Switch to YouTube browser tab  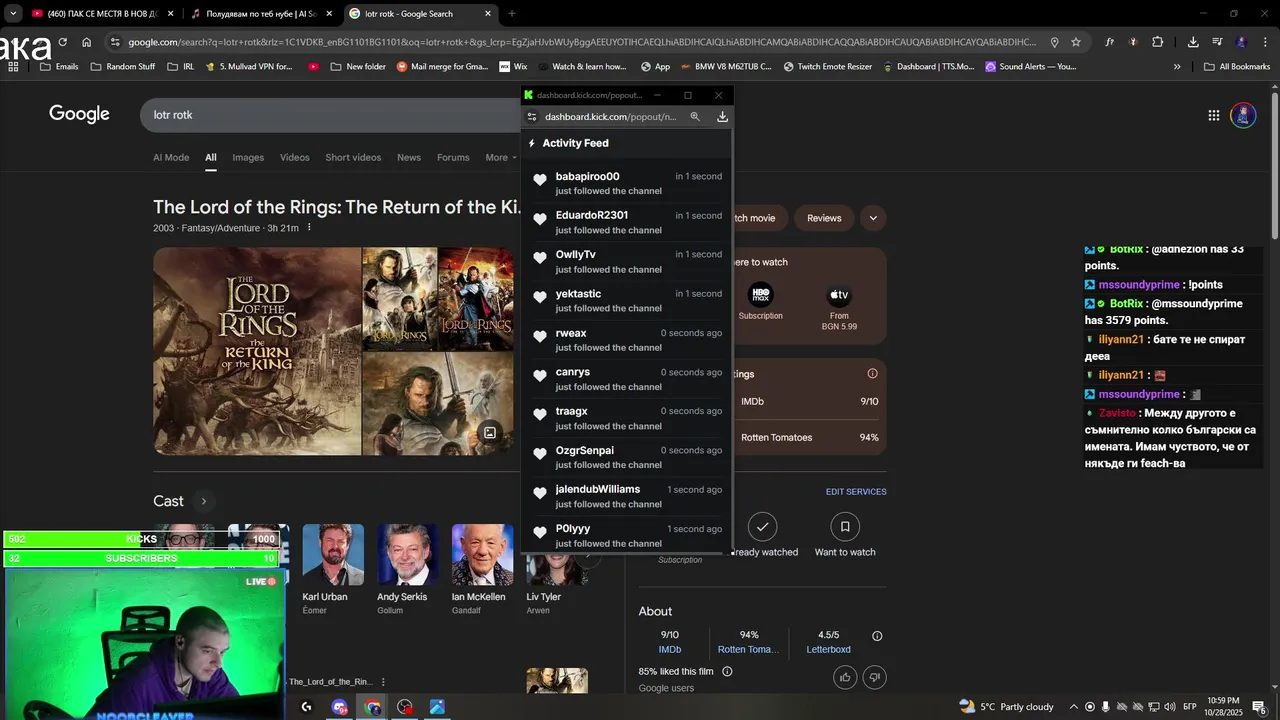102,14
